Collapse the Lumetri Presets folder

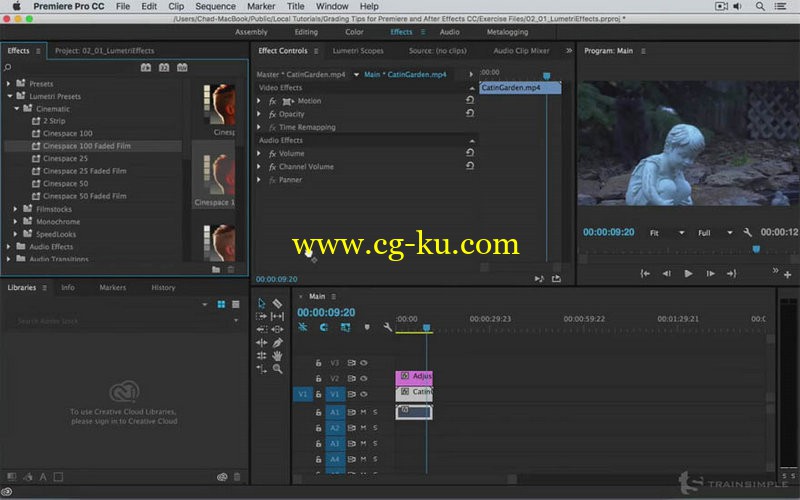pos(9,96)
